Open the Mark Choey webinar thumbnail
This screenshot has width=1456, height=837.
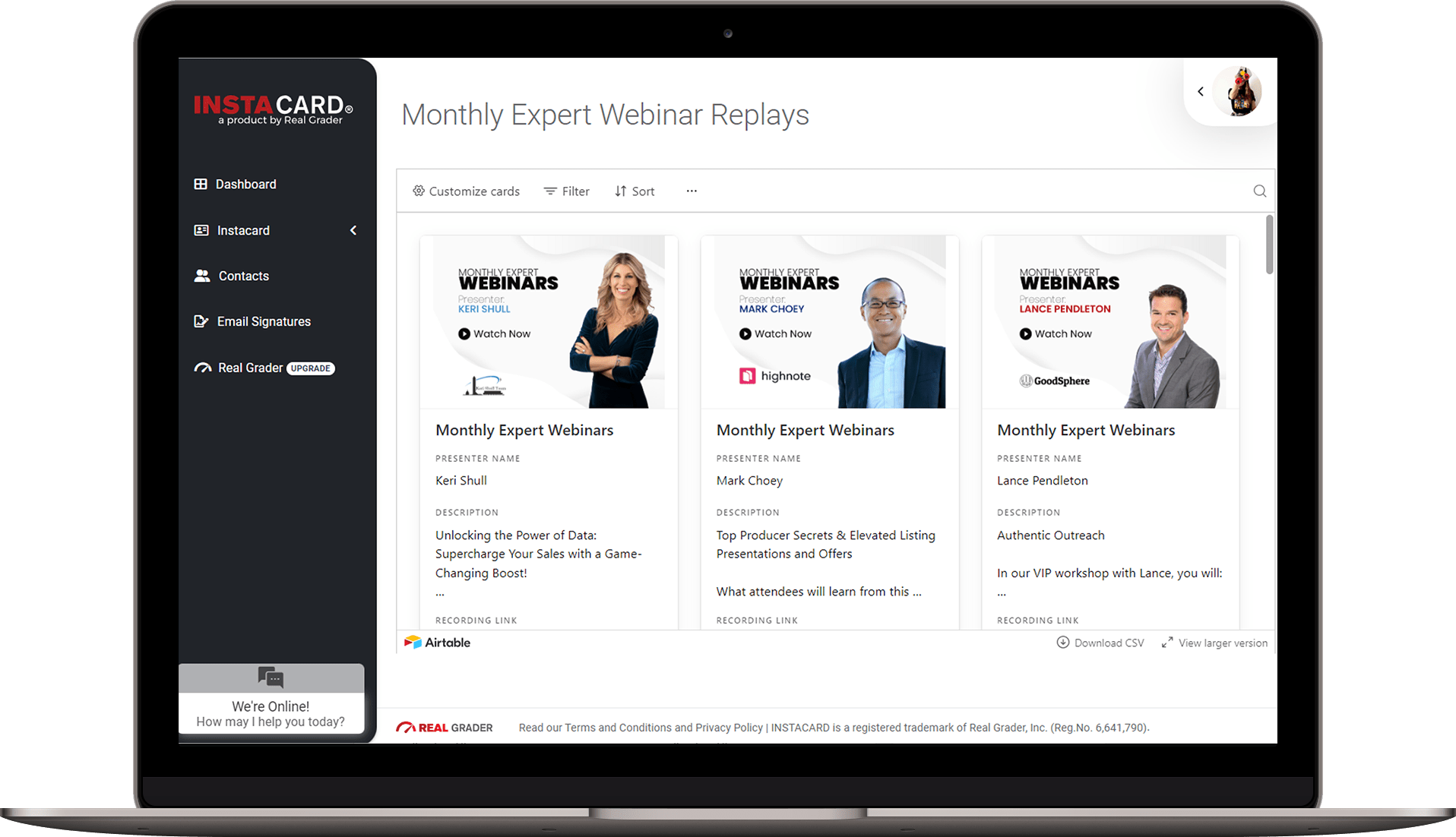(x=830, y=321)
